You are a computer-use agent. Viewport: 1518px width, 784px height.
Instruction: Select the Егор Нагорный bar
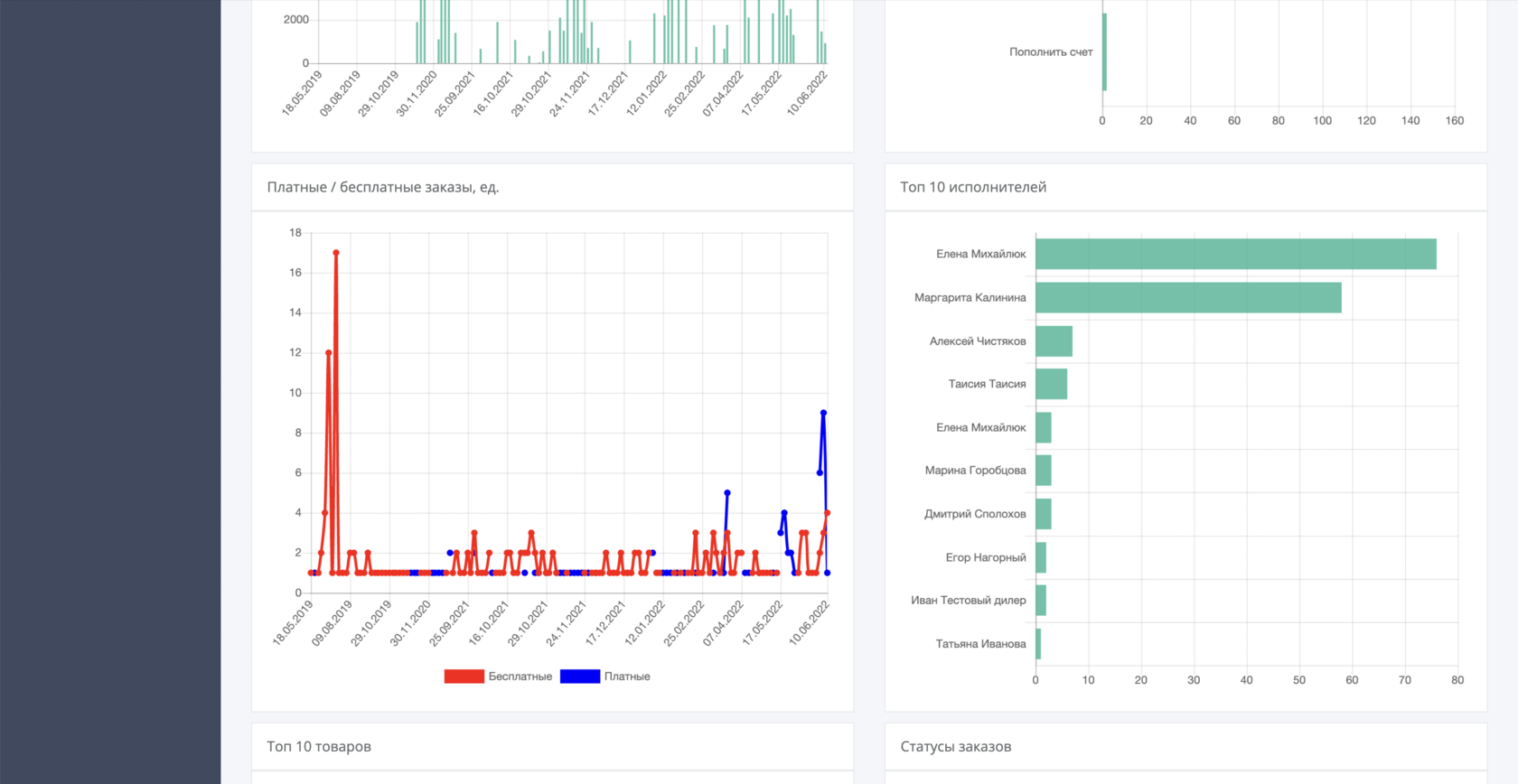1041,557
